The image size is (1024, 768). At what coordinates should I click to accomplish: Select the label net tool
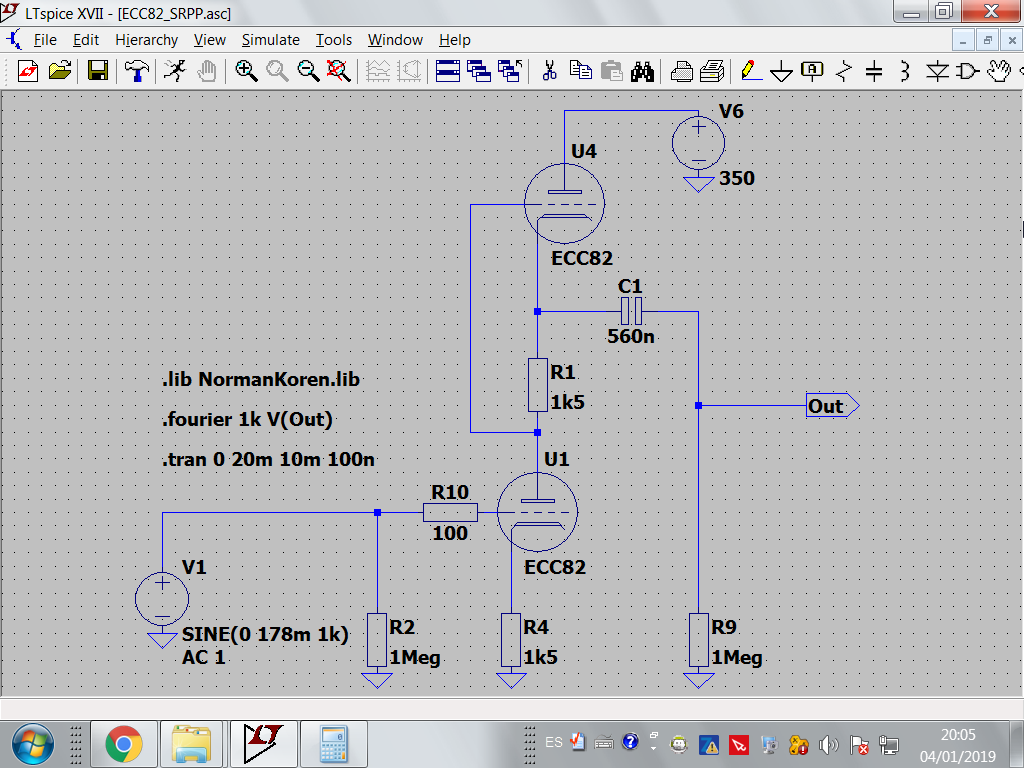click(812, 71)
